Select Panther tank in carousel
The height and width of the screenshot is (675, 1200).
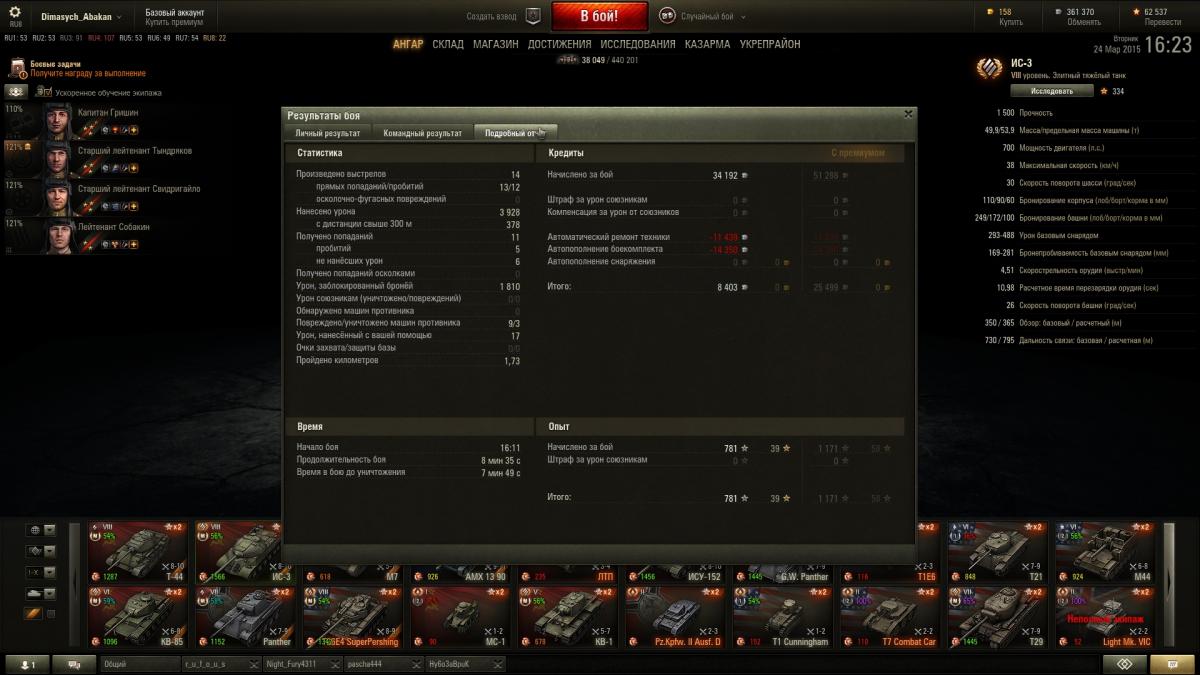[x=245, y=617]
